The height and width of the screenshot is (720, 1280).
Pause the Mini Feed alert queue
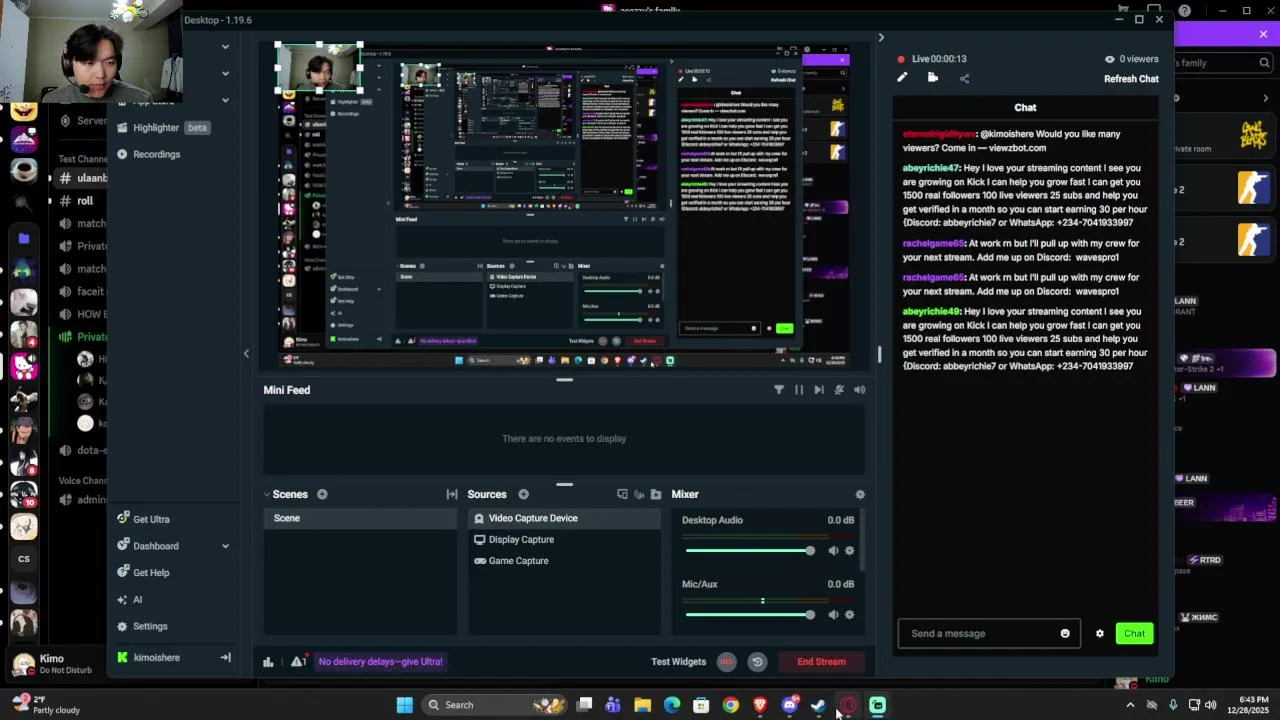[799, 390]
